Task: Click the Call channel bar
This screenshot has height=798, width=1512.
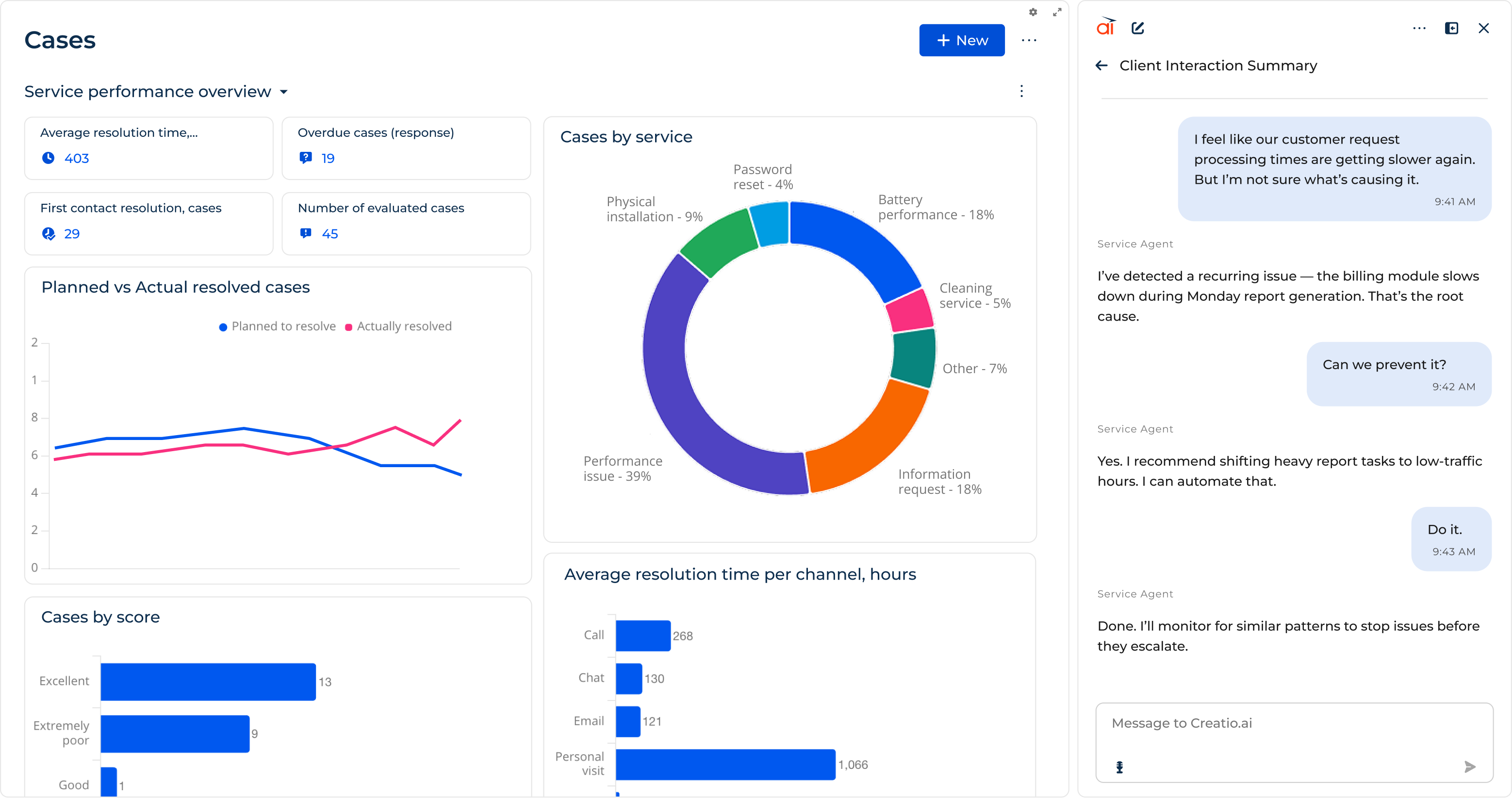Action: (x=643, y=635)
